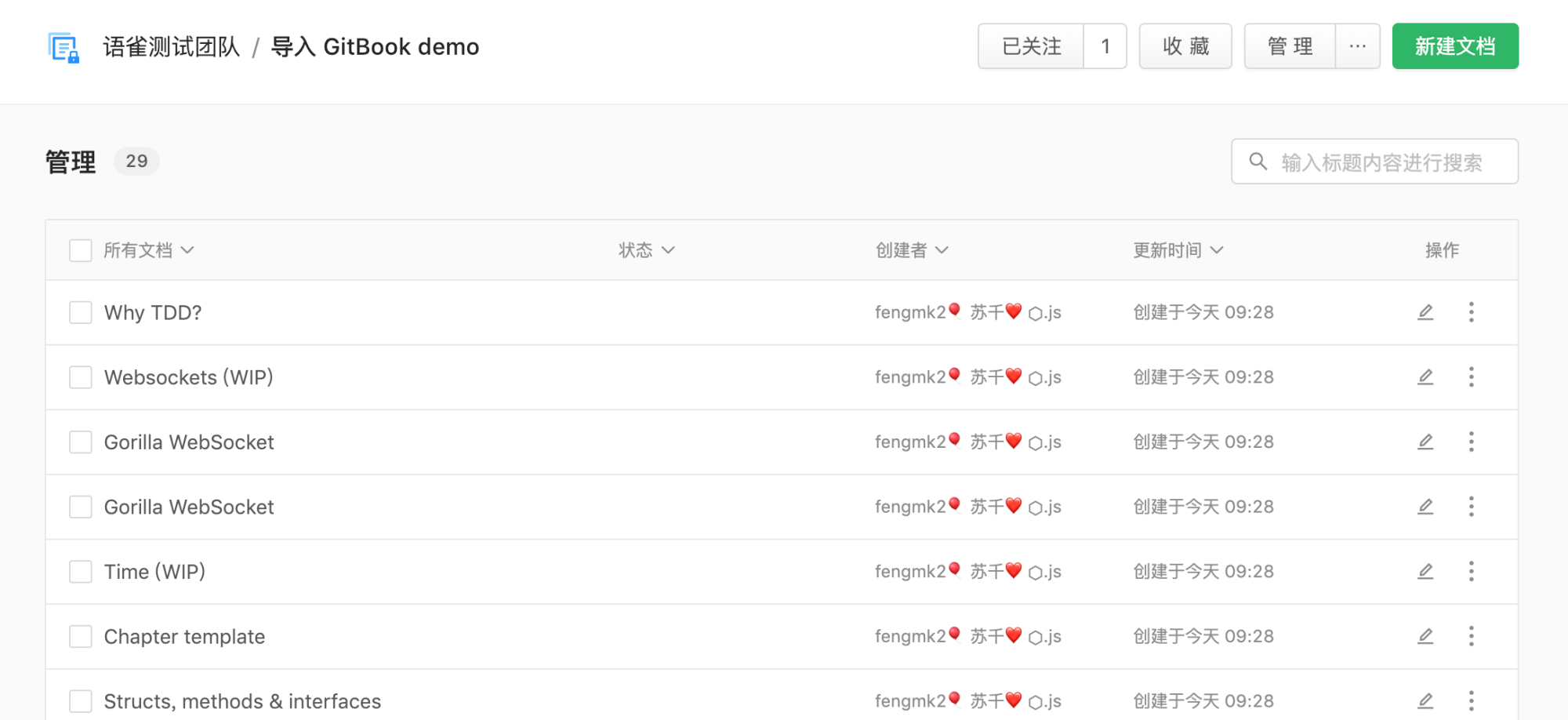Click edit icon for Chapter template
Image resolution: width=1568 pixels, height=720 pixels.
pyautogui.click(x=1425, y=636)
